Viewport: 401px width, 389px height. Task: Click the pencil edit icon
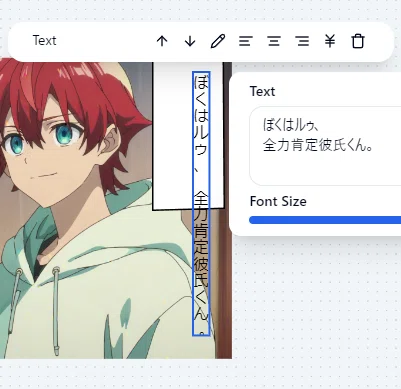coord(218,41)
